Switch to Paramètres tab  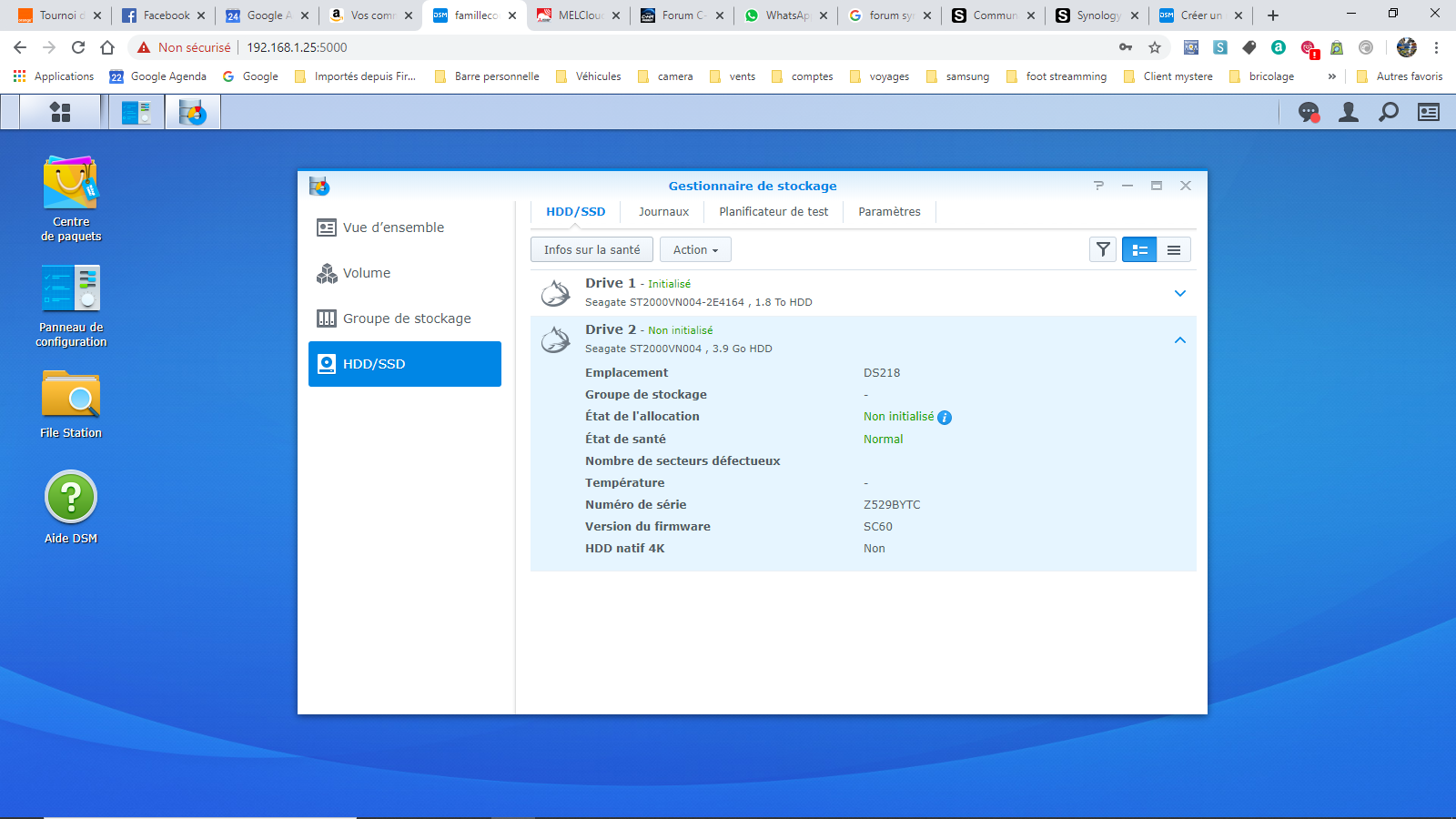(889, 212)
